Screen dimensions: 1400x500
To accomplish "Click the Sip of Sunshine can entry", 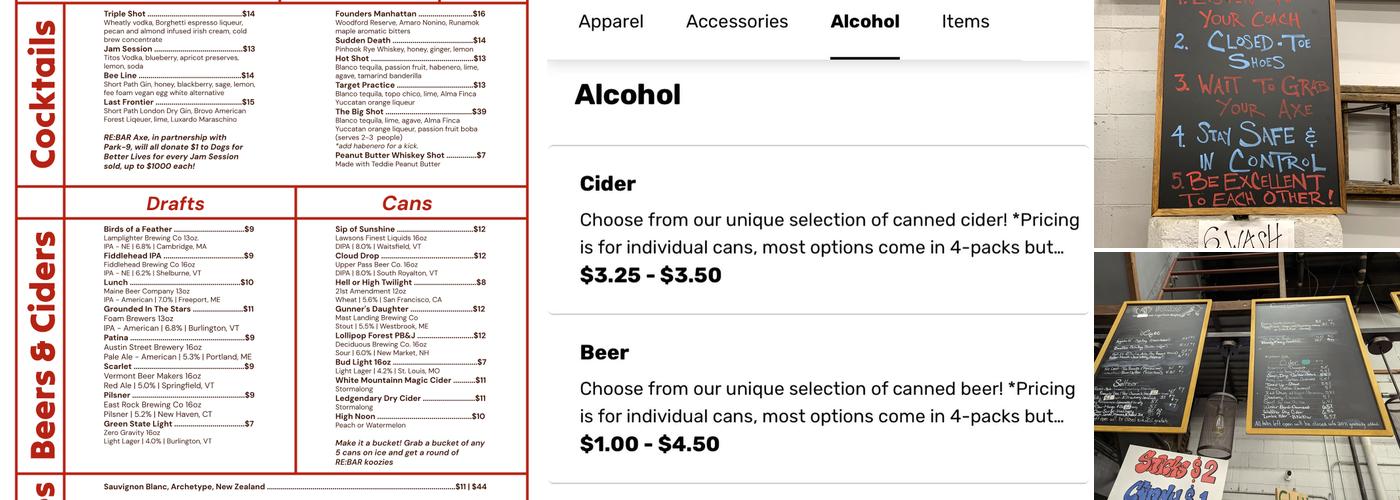I will click(x=365, y=229).
